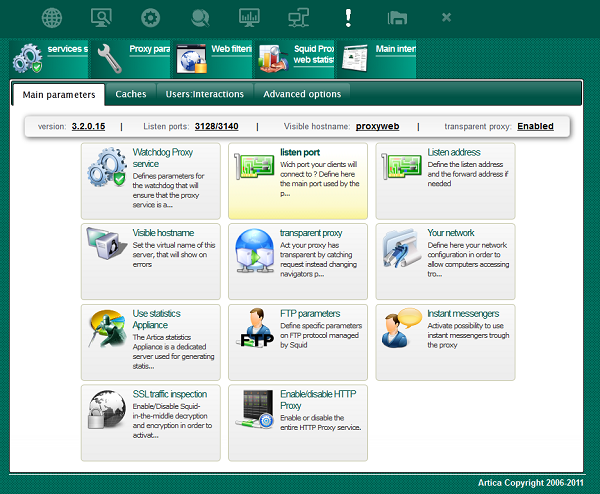This screenshot has width=600, height=494.
Task: Click the transparent proxy globe icon
Action: point(254,250)
